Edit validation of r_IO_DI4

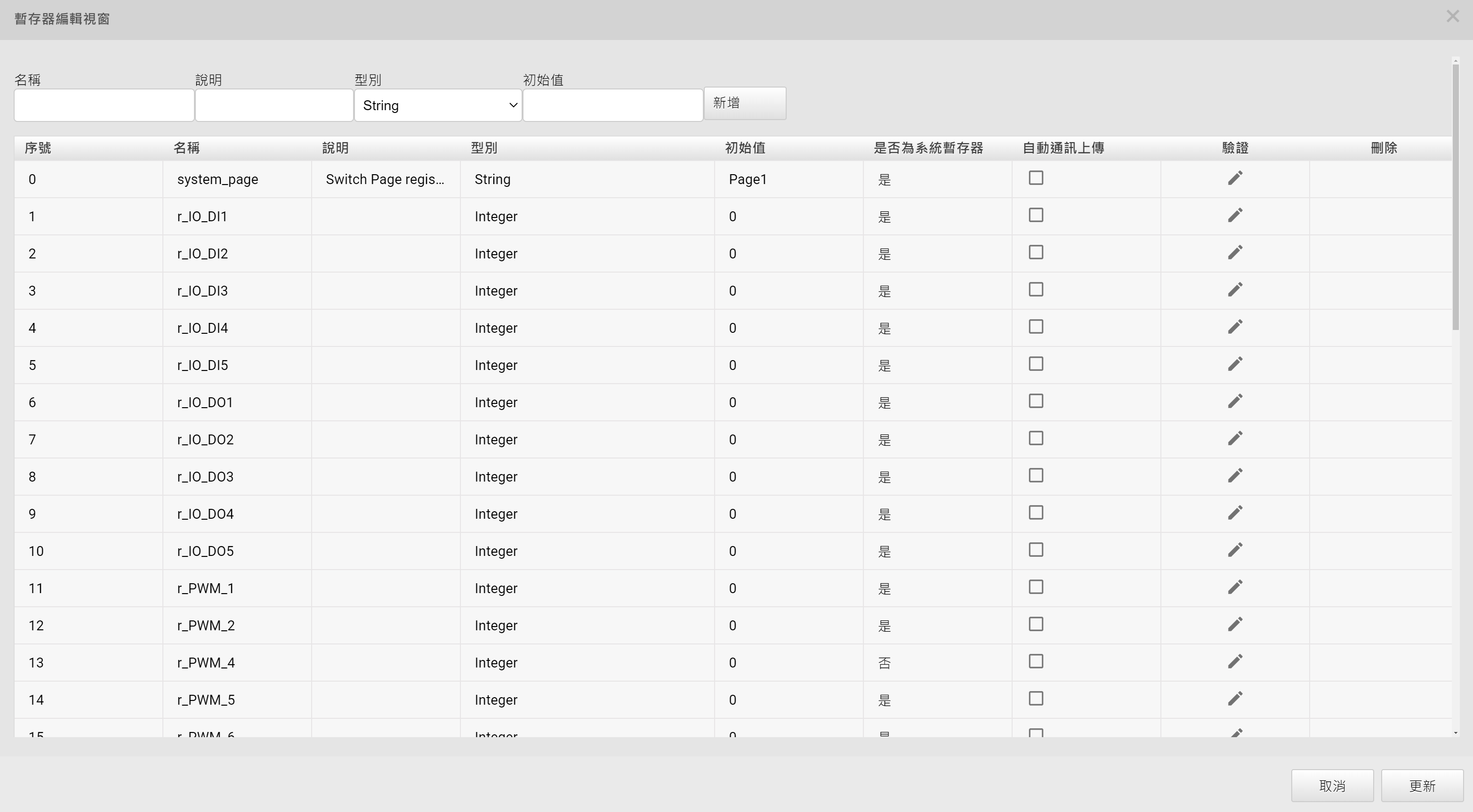coord(1235,327)
